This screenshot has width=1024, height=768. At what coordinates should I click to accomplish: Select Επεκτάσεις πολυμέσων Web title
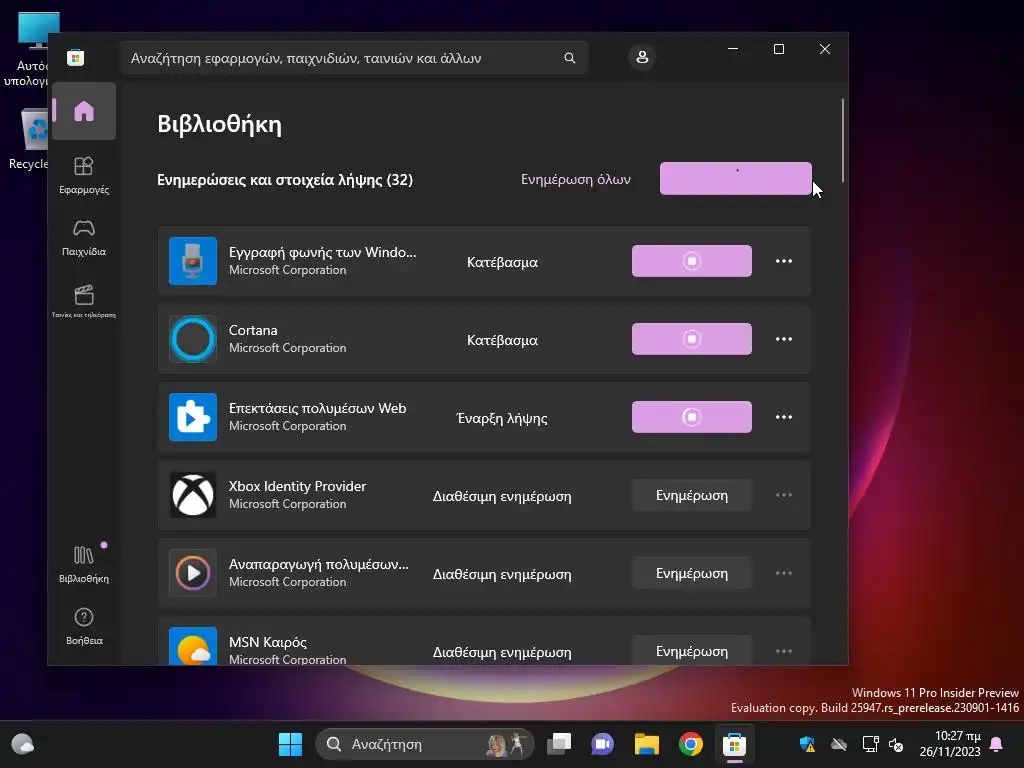click(x=317, y=408)
